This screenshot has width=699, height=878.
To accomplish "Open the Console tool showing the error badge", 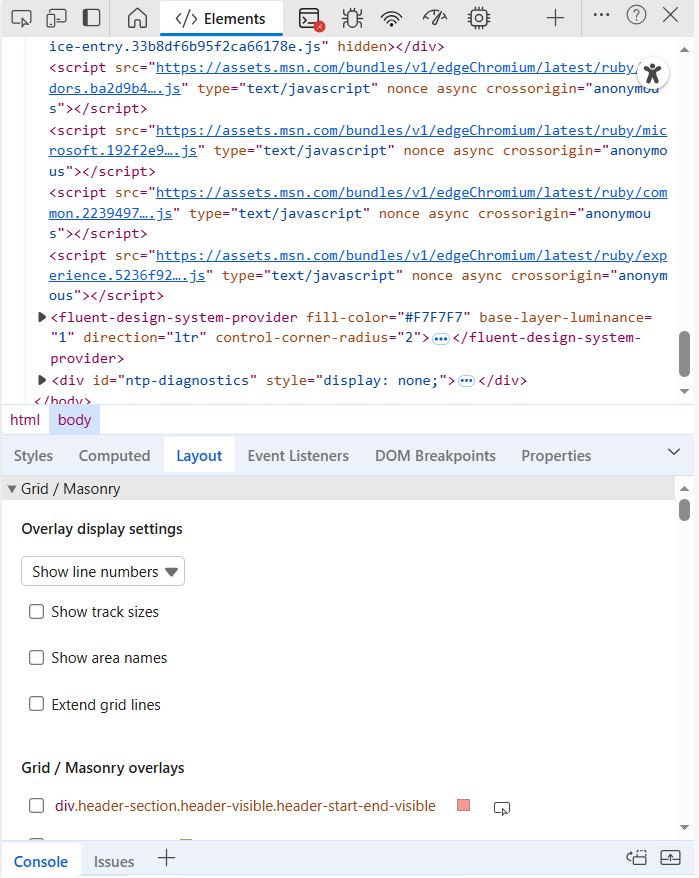I will coord(310,18).
